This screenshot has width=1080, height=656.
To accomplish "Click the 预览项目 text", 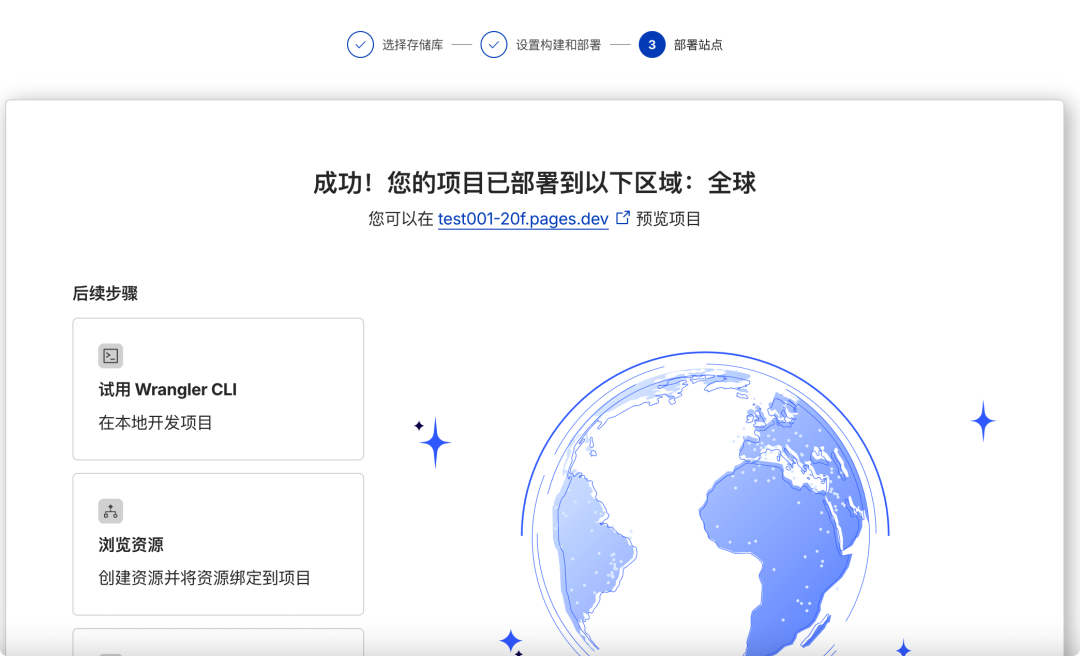I will [x=669, y=219].
